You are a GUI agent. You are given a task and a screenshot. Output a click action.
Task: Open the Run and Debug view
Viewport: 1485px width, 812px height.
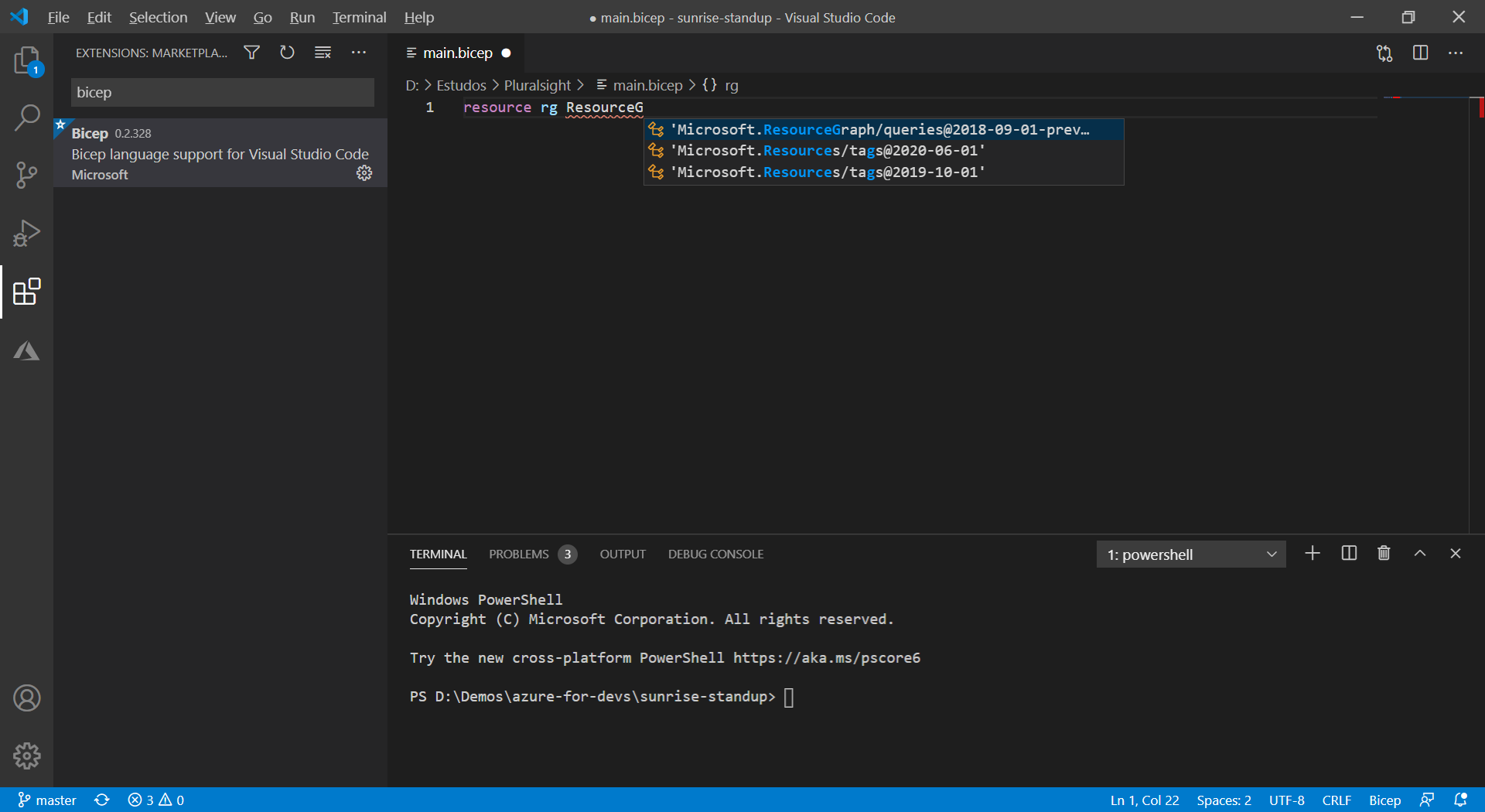[x=27, y=234]
